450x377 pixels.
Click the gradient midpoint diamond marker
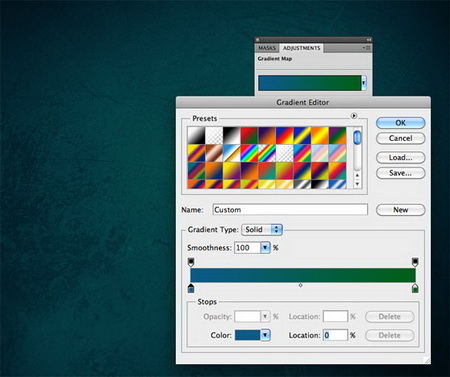click(300, 285)
